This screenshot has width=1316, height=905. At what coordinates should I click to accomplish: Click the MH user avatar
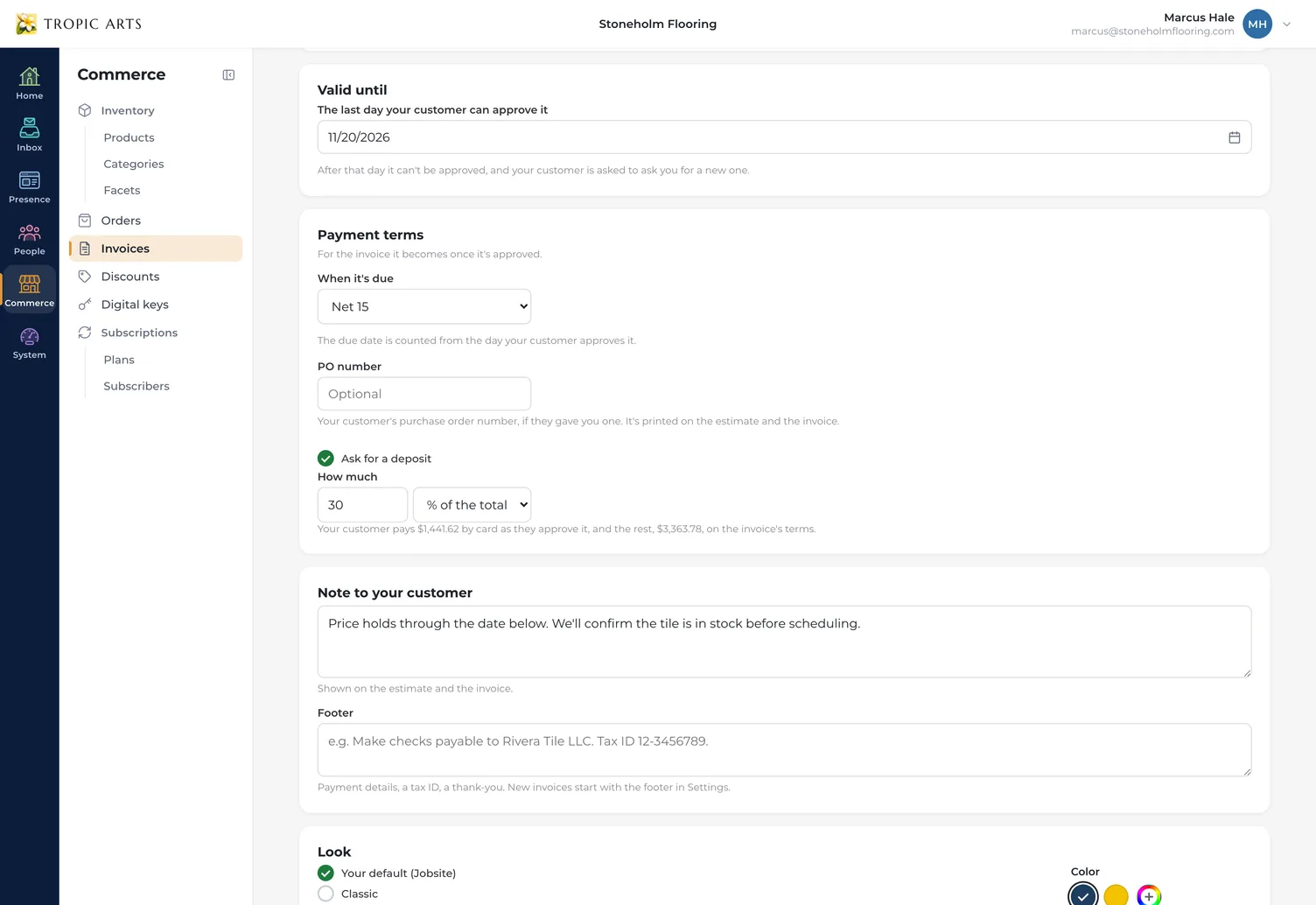(1257, 24)
